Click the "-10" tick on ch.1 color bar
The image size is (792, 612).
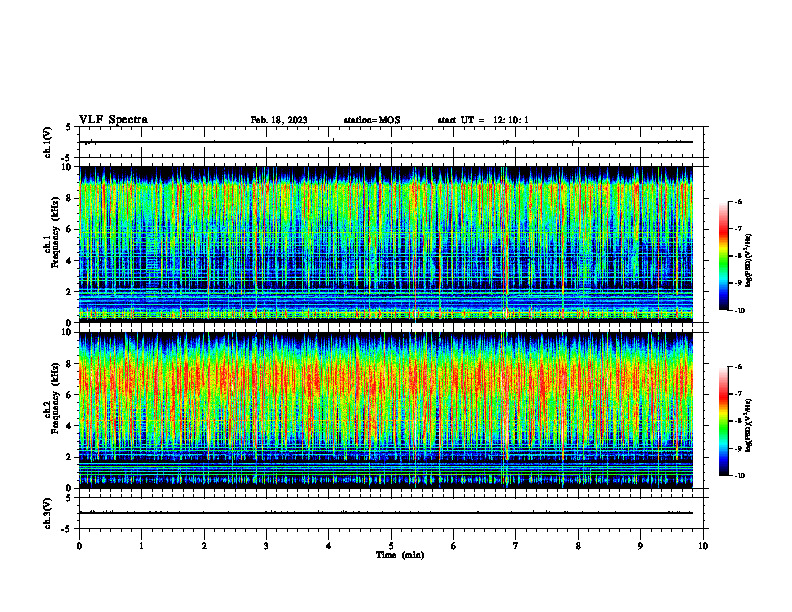[739, 310]
